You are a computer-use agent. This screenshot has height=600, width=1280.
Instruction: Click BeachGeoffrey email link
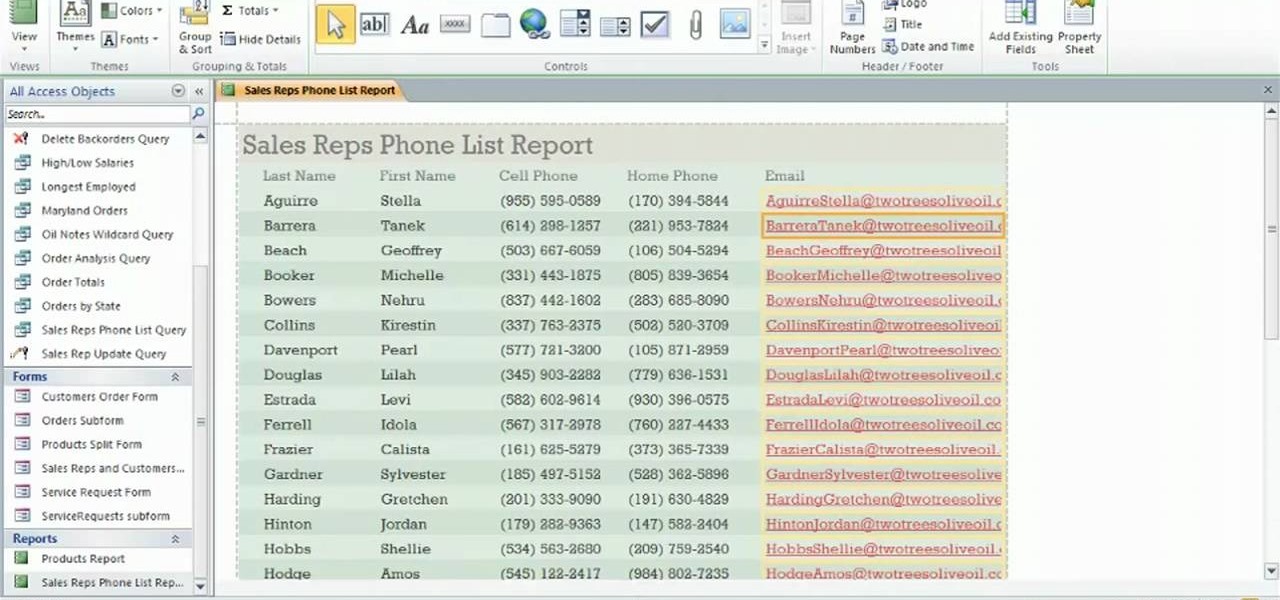click(883, 251)
